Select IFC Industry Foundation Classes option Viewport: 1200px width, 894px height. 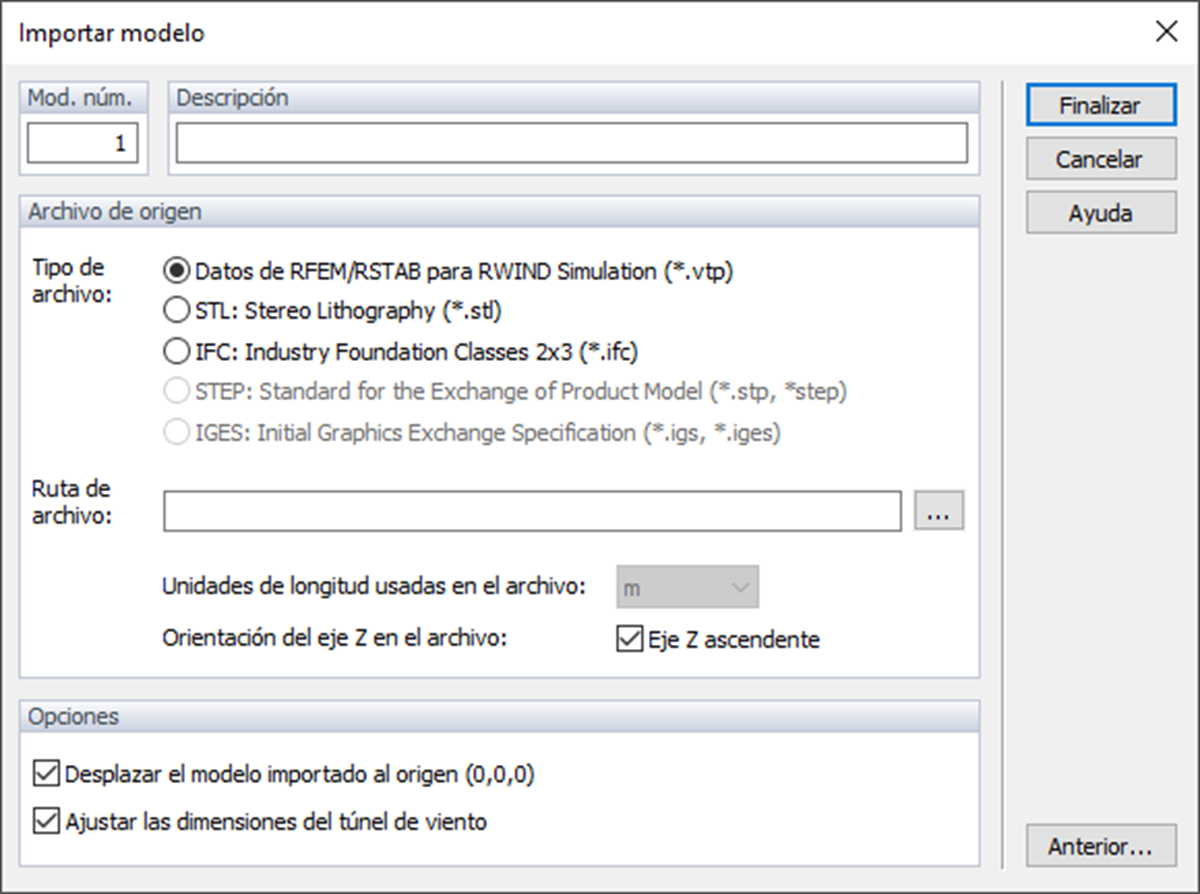click(x=176, y=351)
